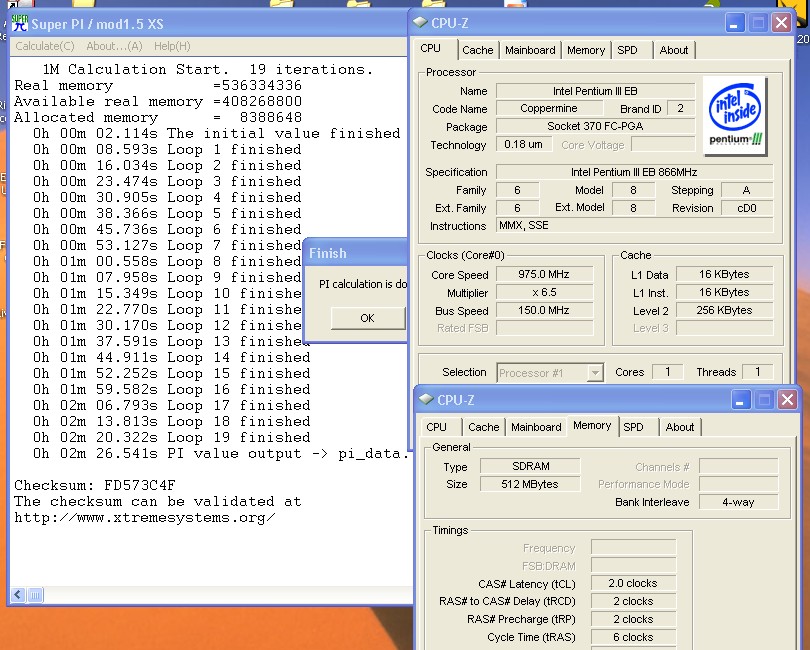The width and height of the screenshot is (810, 650).
Task: Close the upper CPU-Z window
Action: tap(782, 23)
